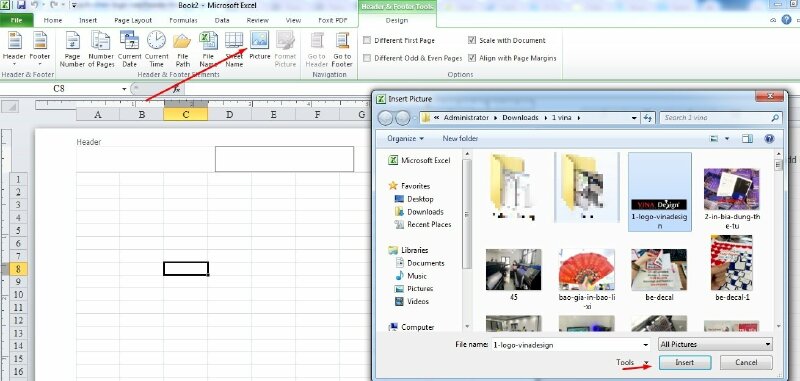The height and width of the screenshot is (381, 800).
Task: Click the dialog help icon
Action: 769,139
